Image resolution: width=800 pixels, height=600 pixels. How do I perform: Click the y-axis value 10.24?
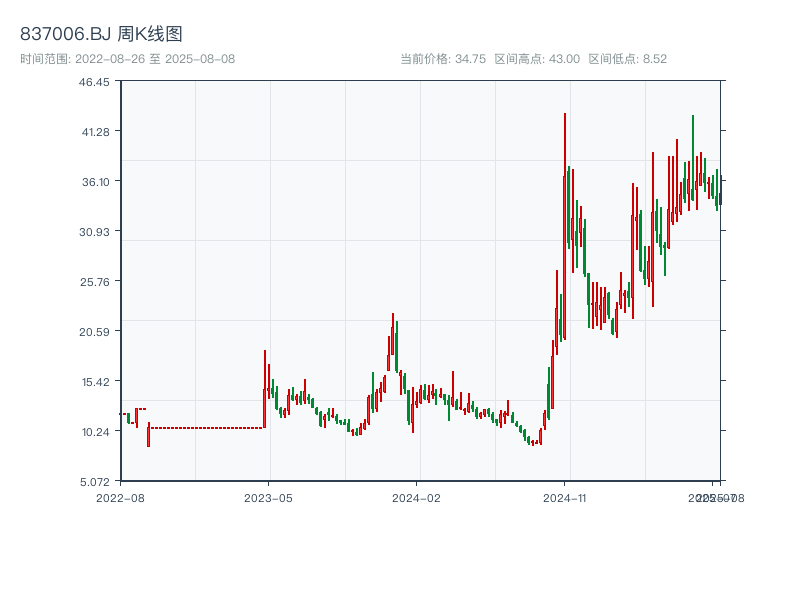pyautogui.click(x=96, y=432)
